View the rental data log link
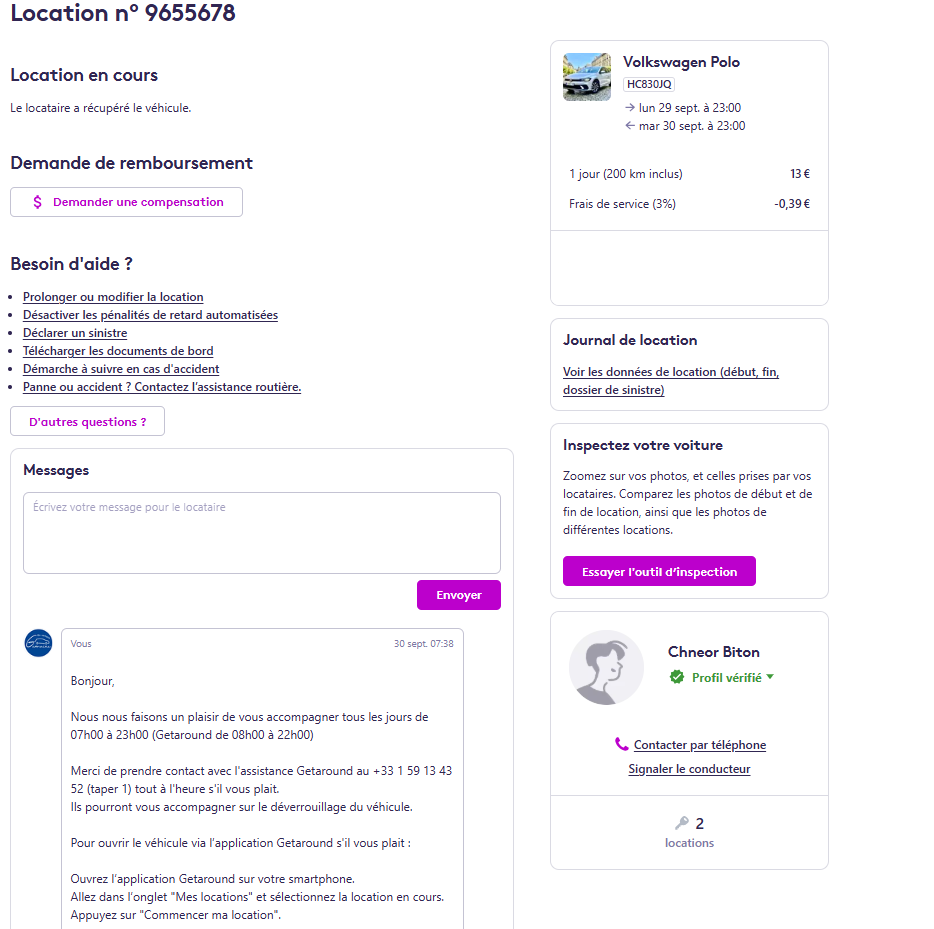 (671, 381)
